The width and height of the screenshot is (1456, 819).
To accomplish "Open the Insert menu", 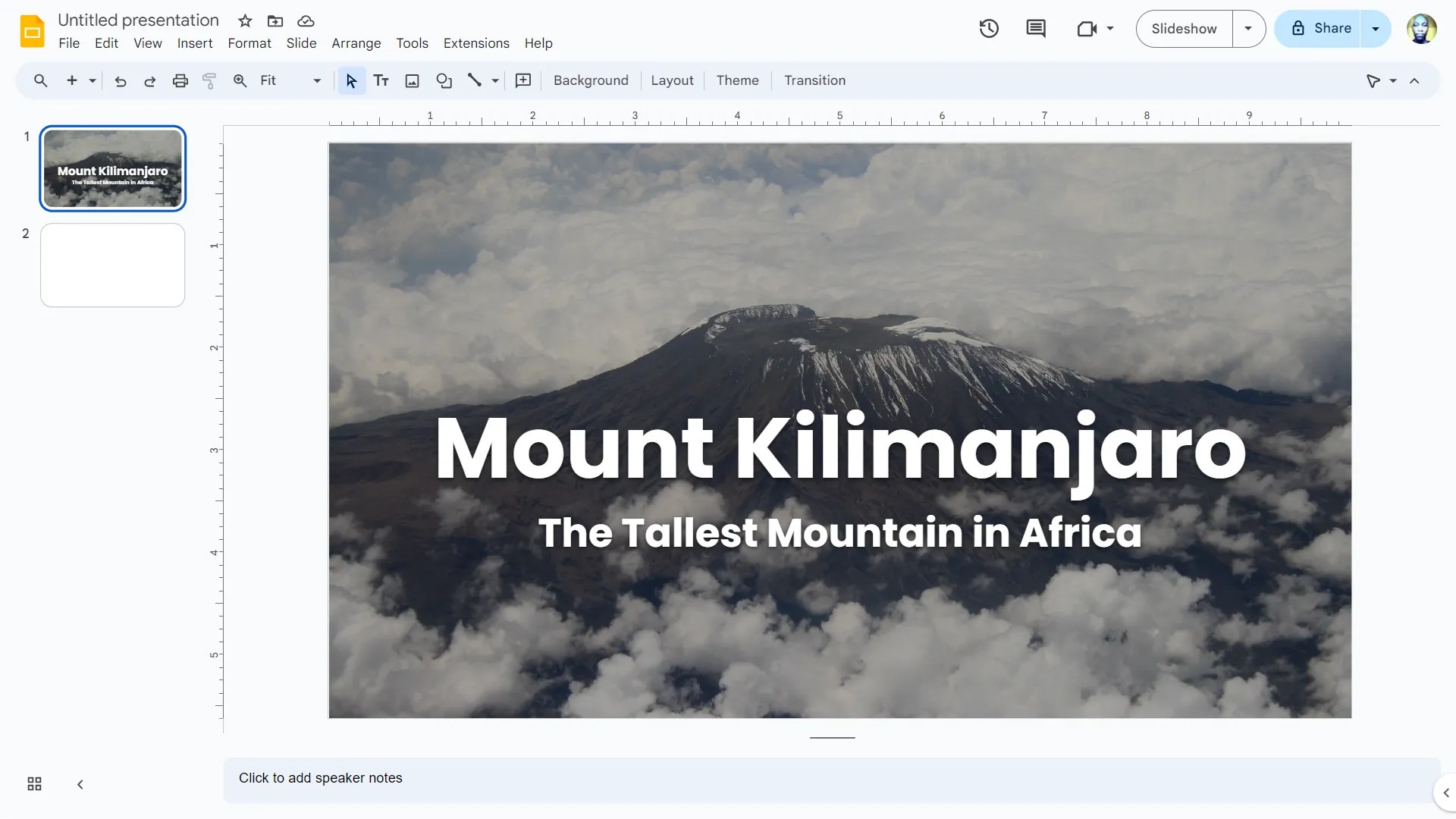I will click(x=194, y=43).
